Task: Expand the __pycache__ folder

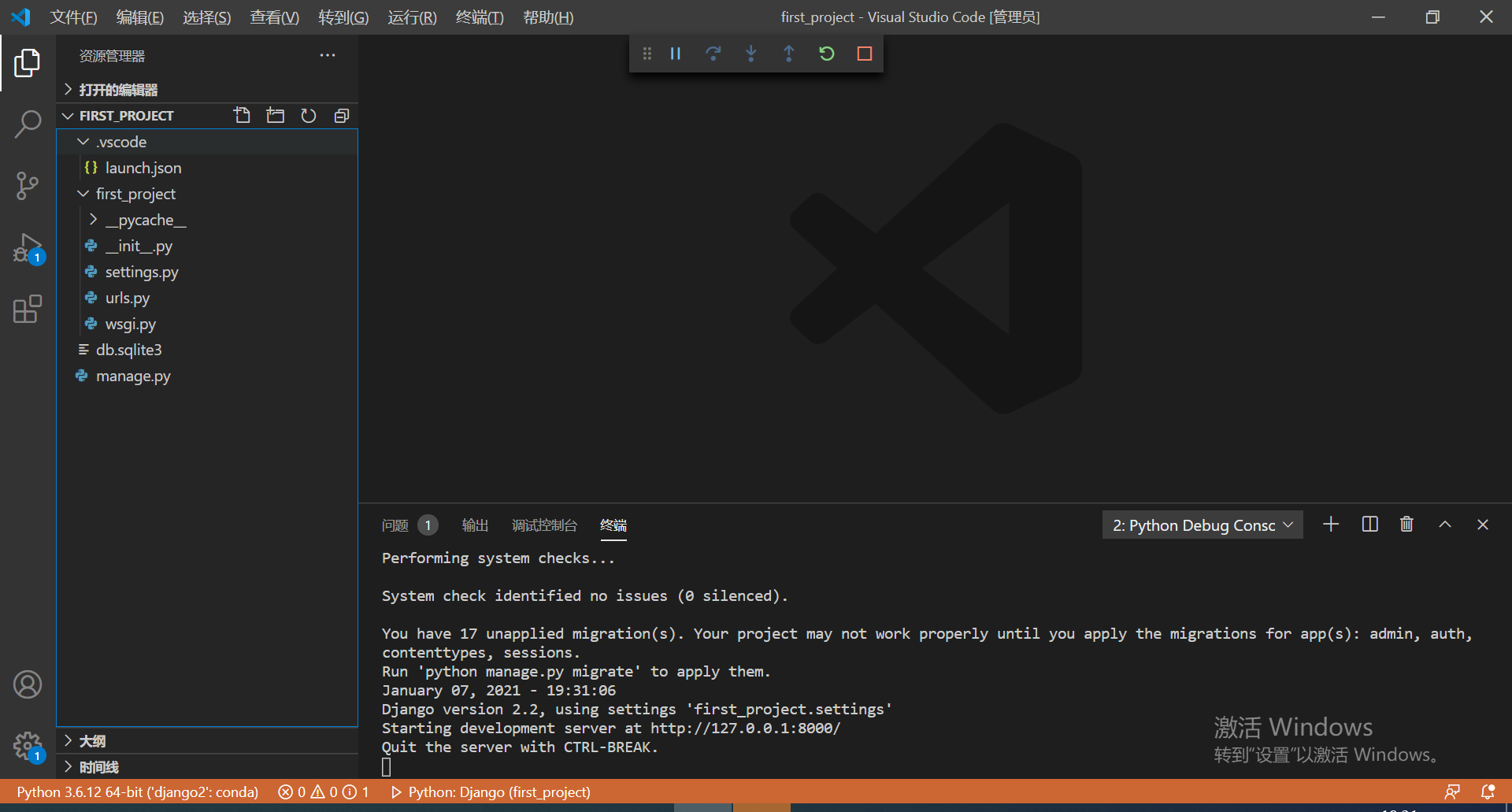Action: coord(208,220)
